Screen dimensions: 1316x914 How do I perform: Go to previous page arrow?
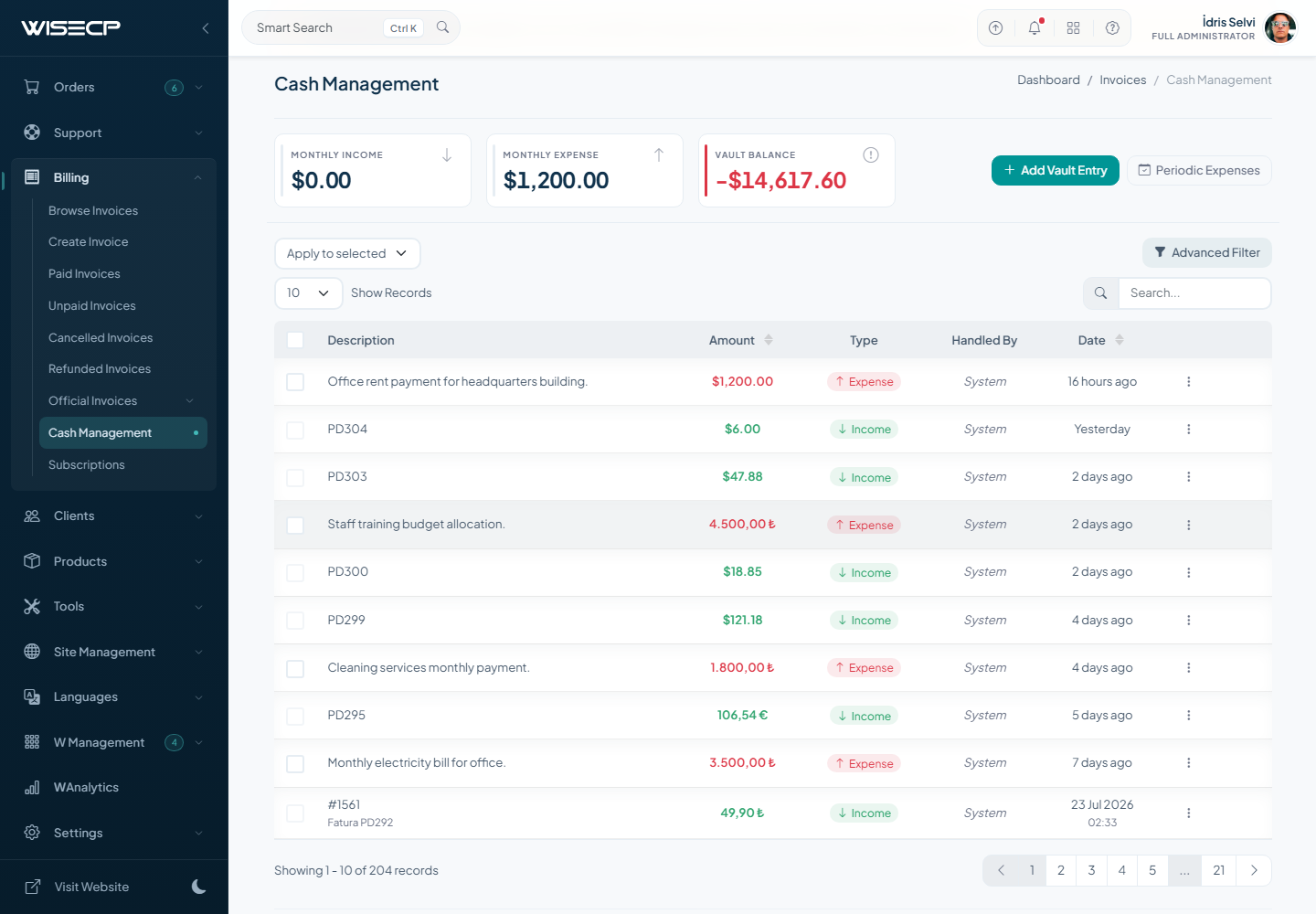coord(1001,870)
